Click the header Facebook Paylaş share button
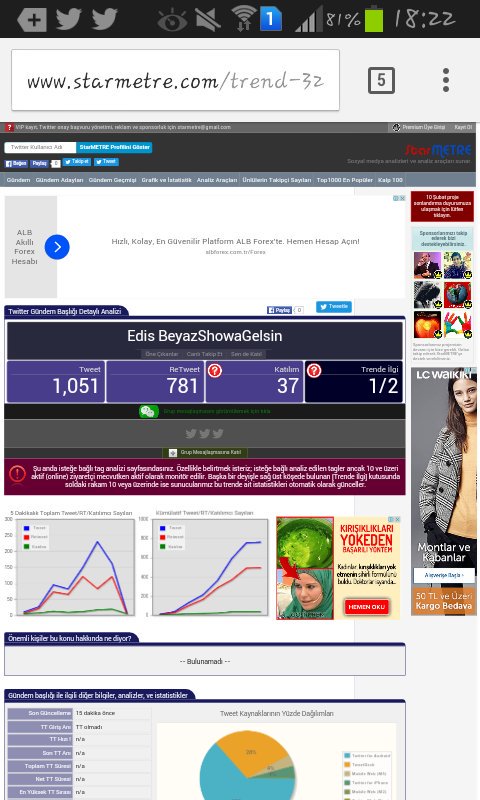 click(39, 163)
